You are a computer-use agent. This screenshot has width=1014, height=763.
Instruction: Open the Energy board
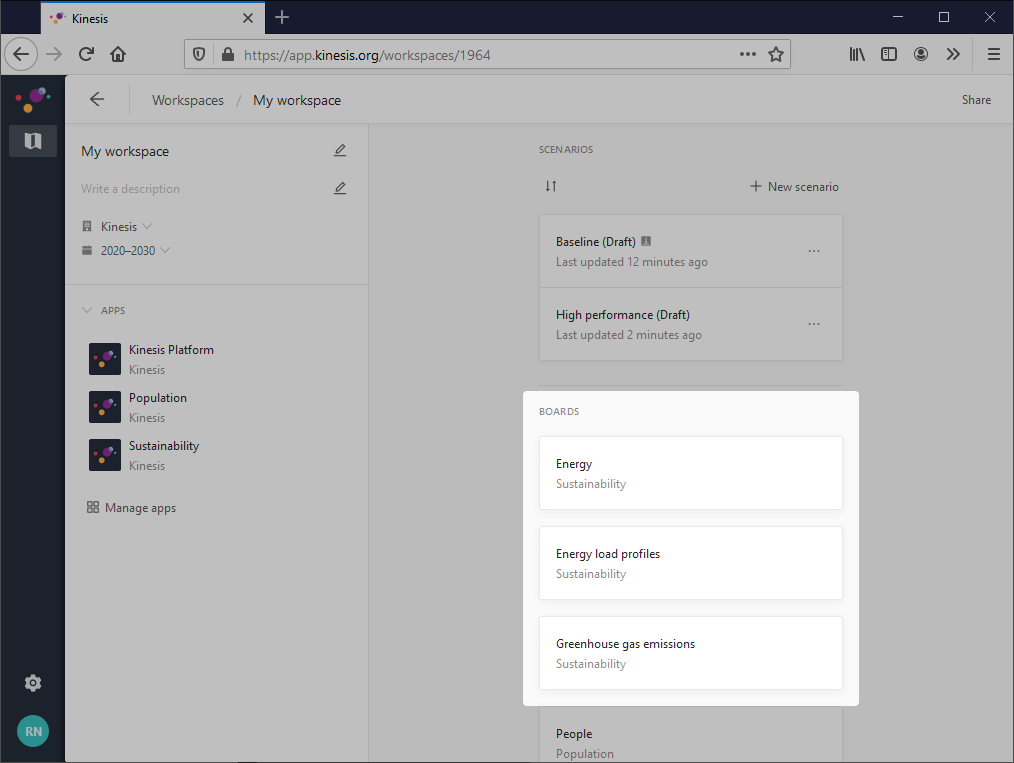click(691, 473)
